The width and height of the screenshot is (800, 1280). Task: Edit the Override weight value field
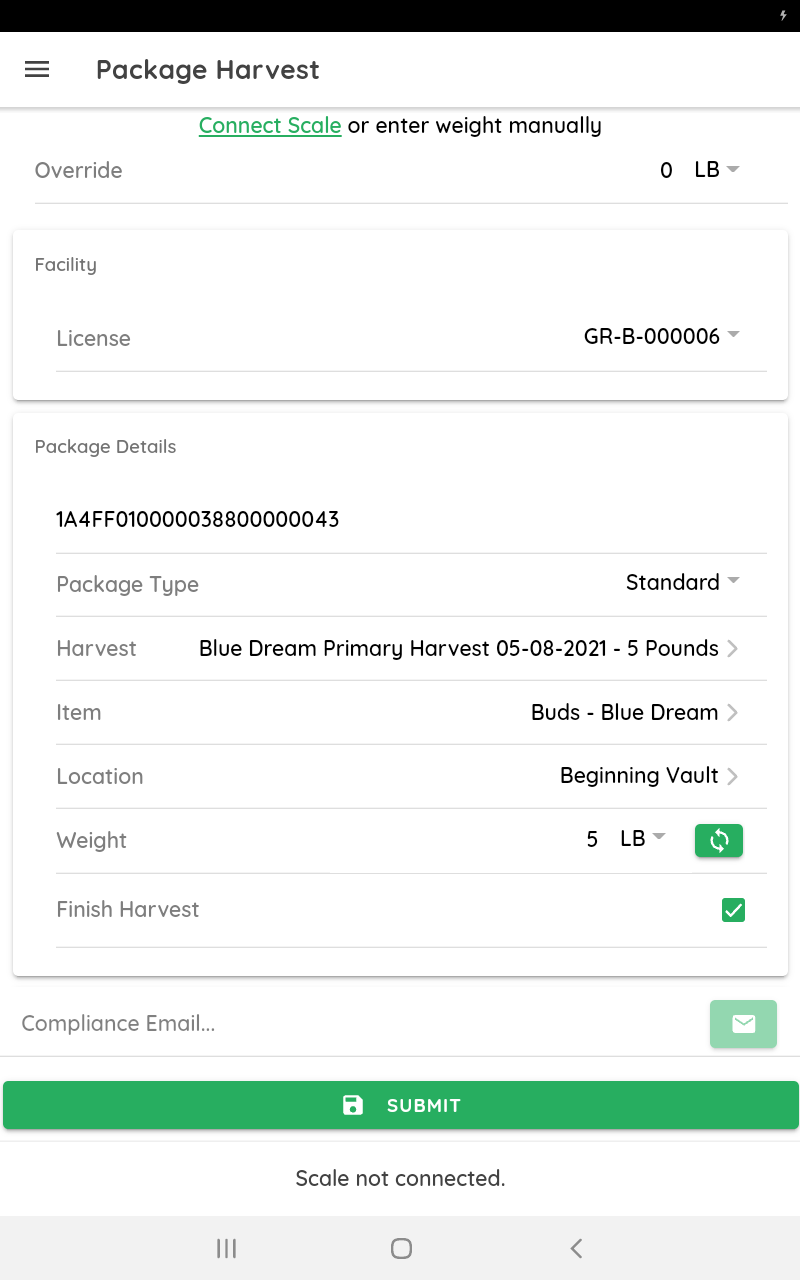[666, 171]
